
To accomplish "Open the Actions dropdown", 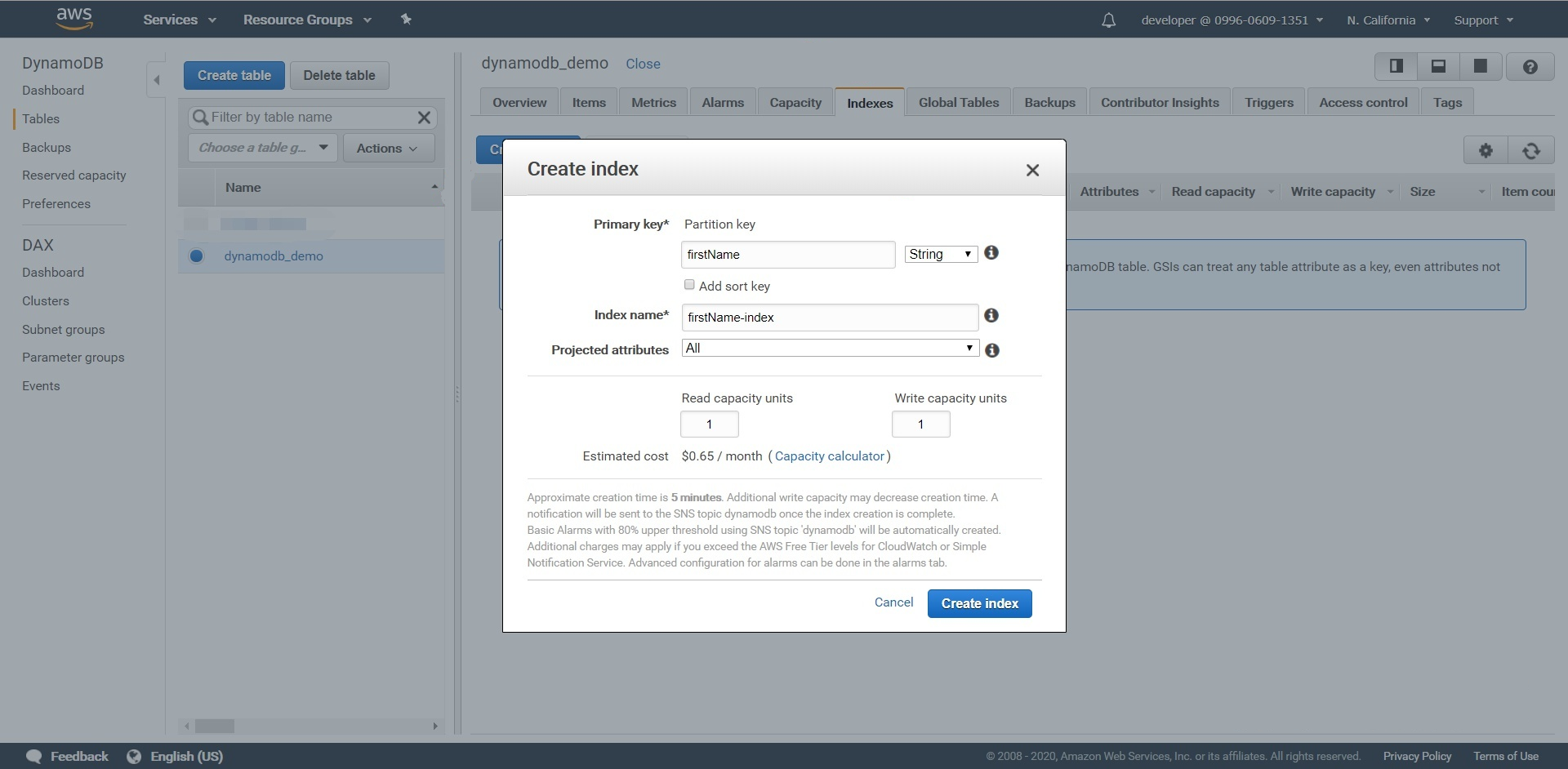I will coord(388,148).
